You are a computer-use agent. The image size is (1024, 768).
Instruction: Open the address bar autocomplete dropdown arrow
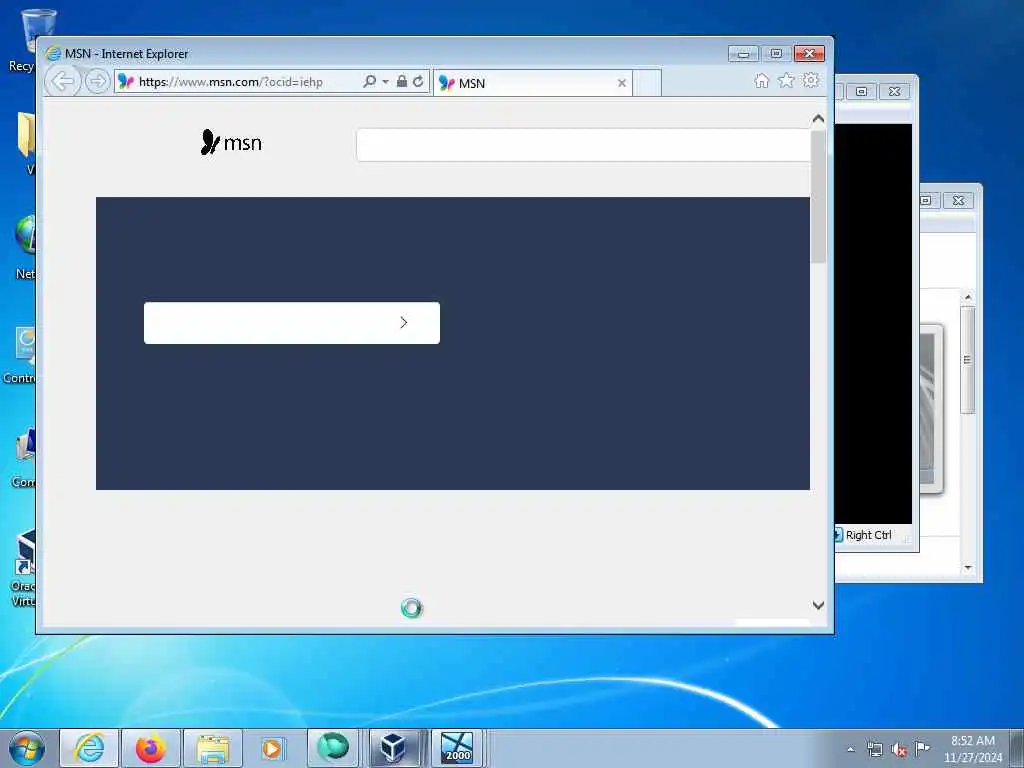click(385, 82)
